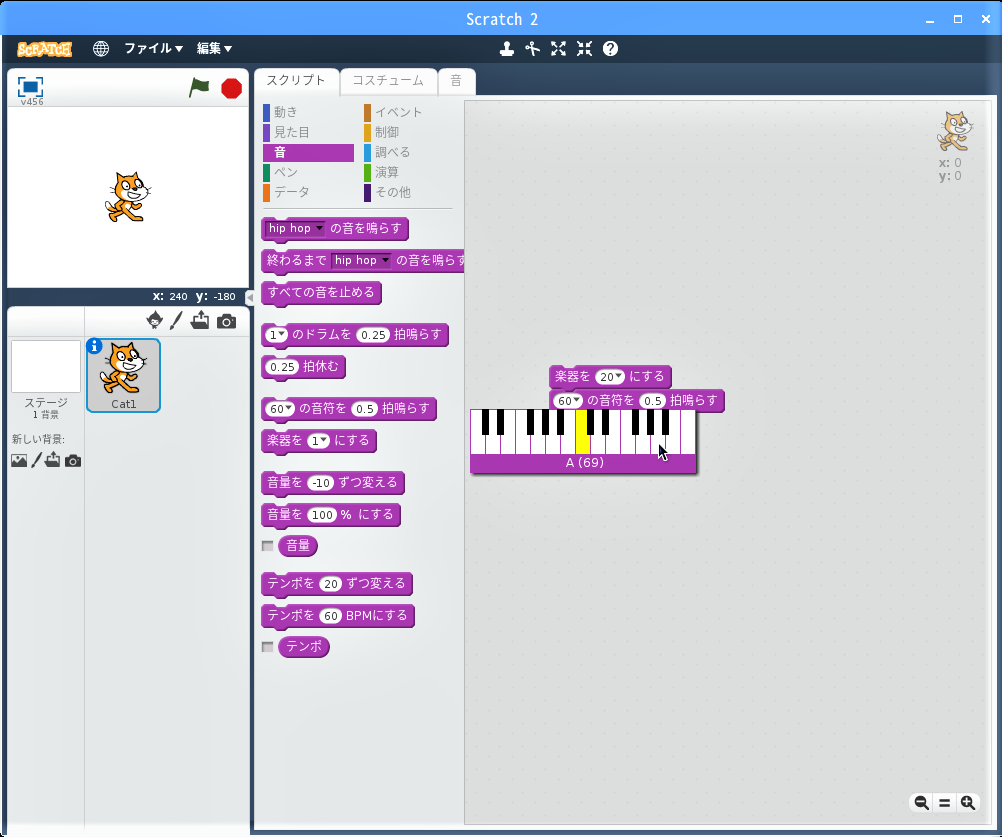Expand instrument 20 dropdown in script
Viewport: 1002px width, 837px height.
click(x=619, y=377)
